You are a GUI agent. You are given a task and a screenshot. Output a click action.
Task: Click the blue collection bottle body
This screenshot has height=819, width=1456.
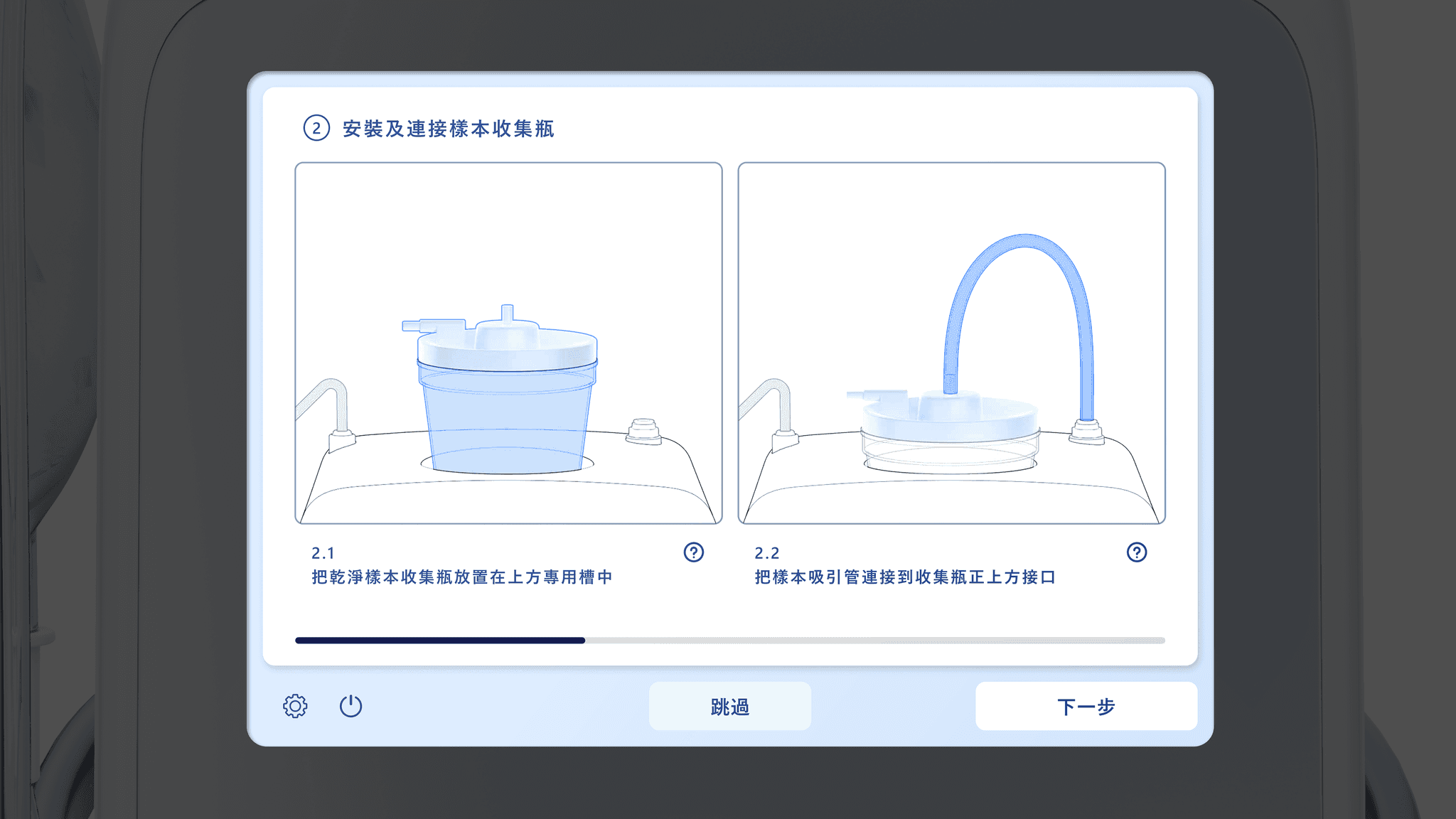[x=507, y=419]
